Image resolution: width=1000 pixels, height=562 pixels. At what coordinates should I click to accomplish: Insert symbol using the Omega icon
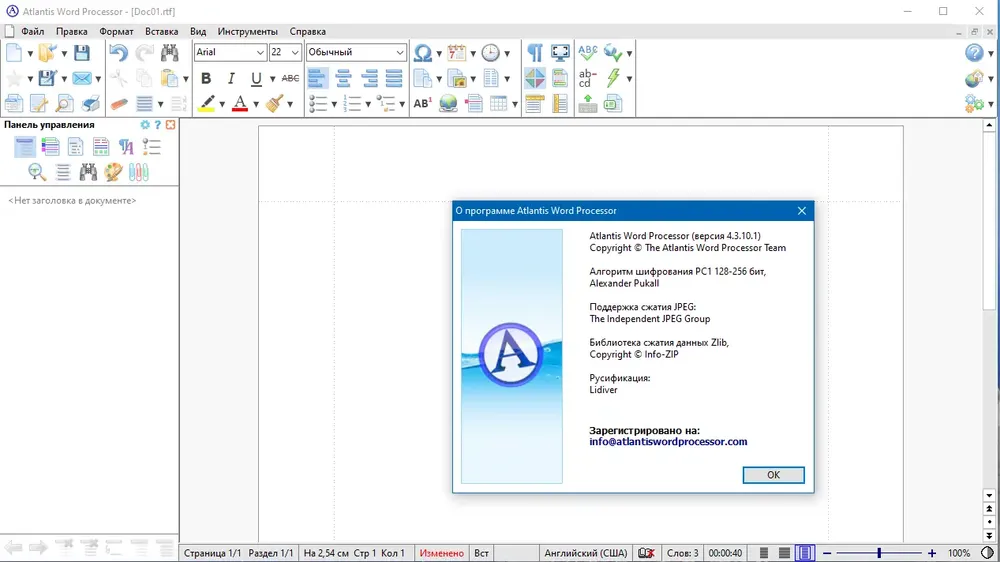pyautogui.click(x=422, y=53)
